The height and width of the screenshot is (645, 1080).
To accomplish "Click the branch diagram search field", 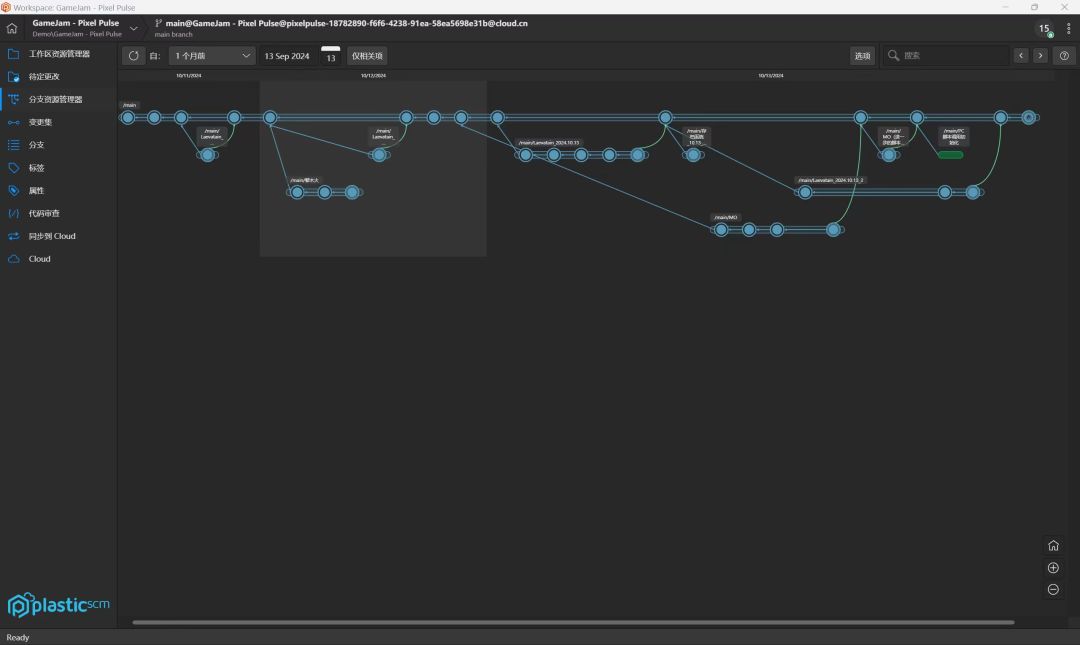I will click(946, 56).
